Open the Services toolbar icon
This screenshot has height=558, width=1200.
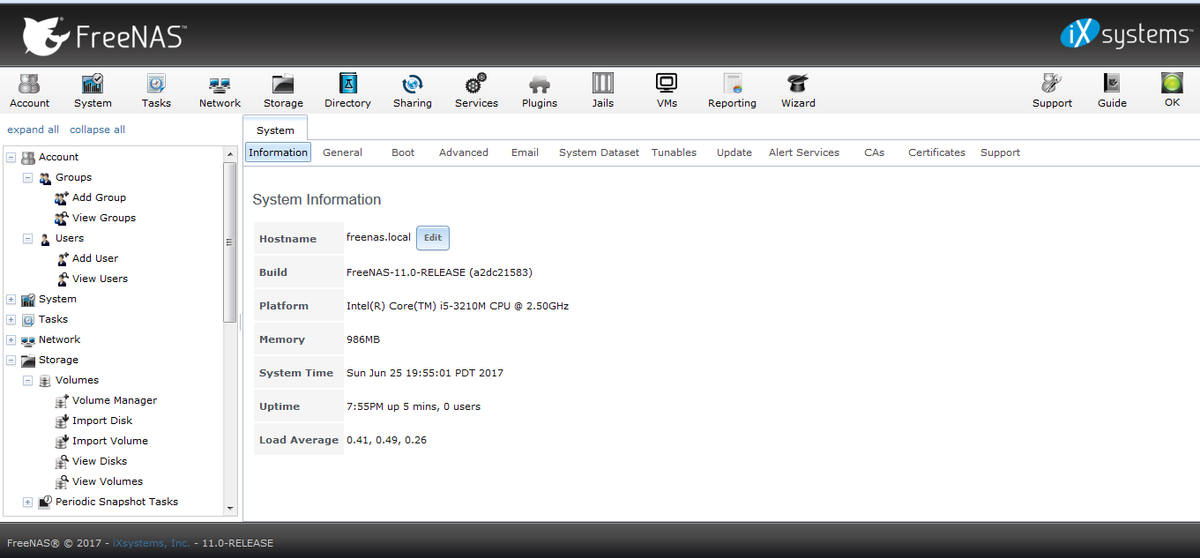pos(476,90)
